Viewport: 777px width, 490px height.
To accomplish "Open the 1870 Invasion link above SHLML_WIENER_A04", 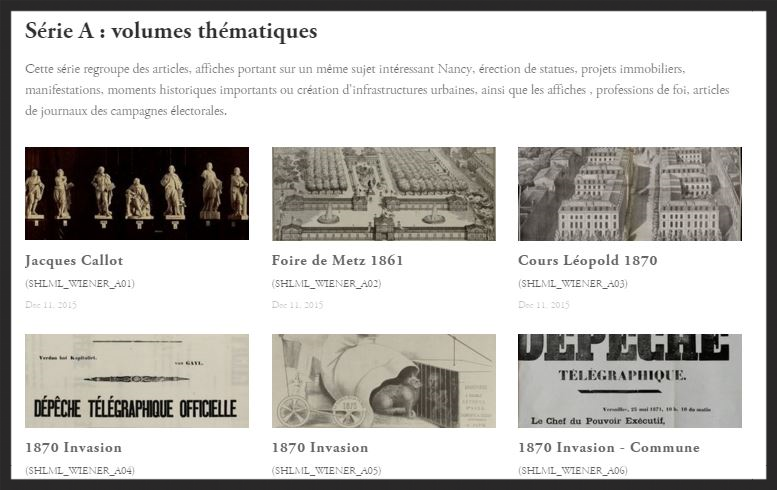I will [x=73, y=447].
